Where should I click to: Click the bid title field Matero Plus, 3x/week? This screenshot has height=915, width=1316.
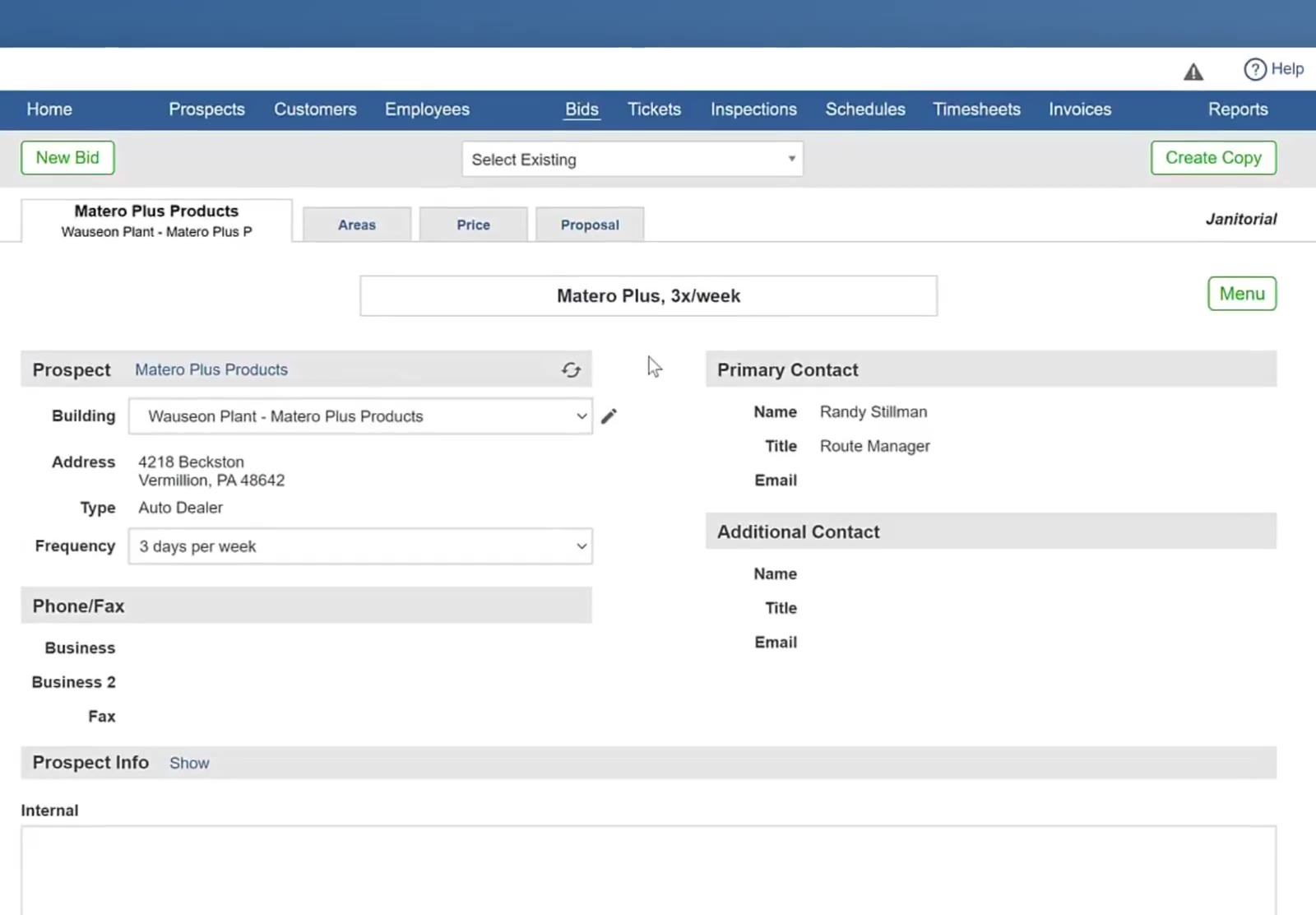coord(648,295)
